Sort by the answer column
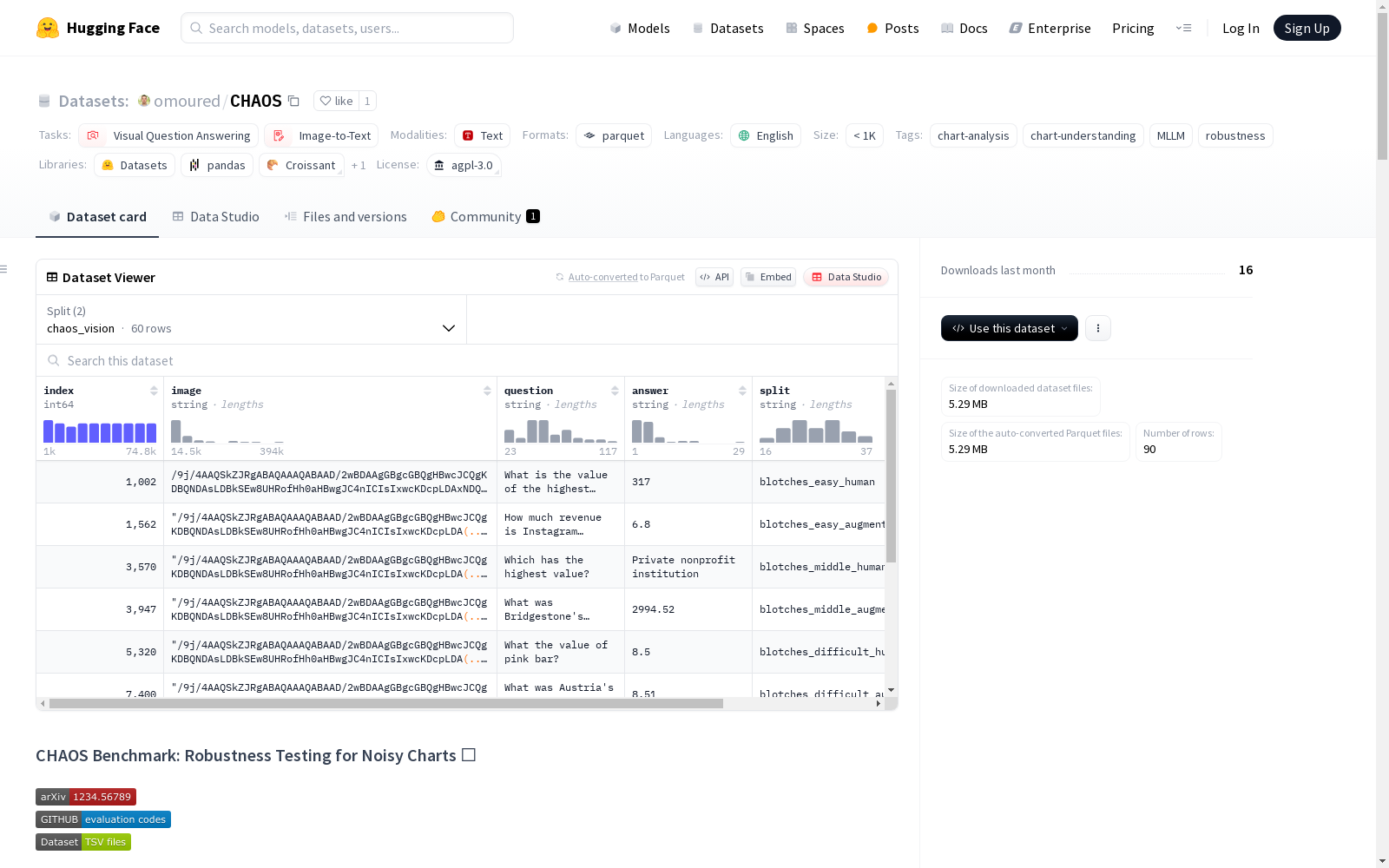 tap(742, 391)
